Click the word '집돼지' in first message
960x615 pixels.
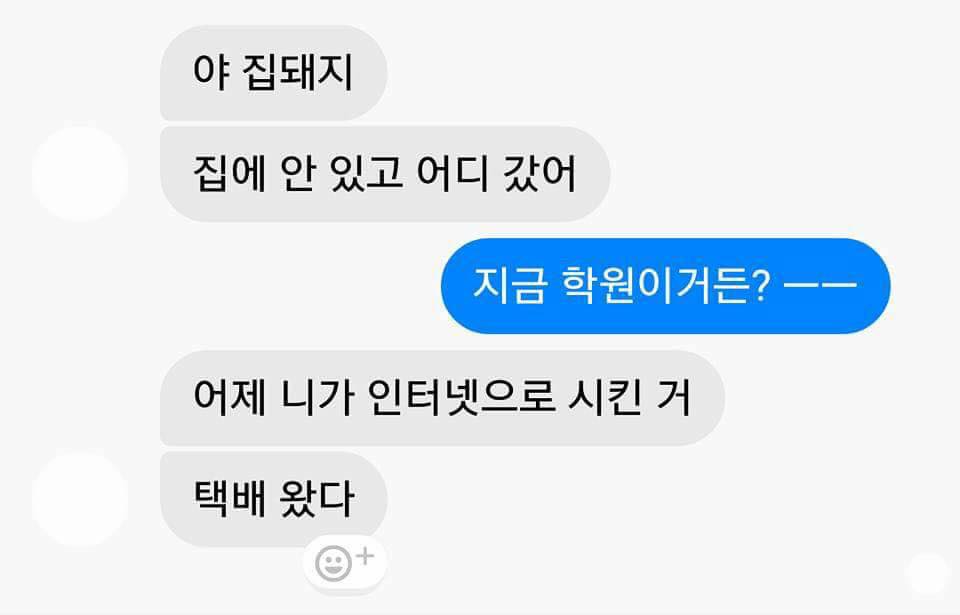pyautogui.click(x=298, y=72)
